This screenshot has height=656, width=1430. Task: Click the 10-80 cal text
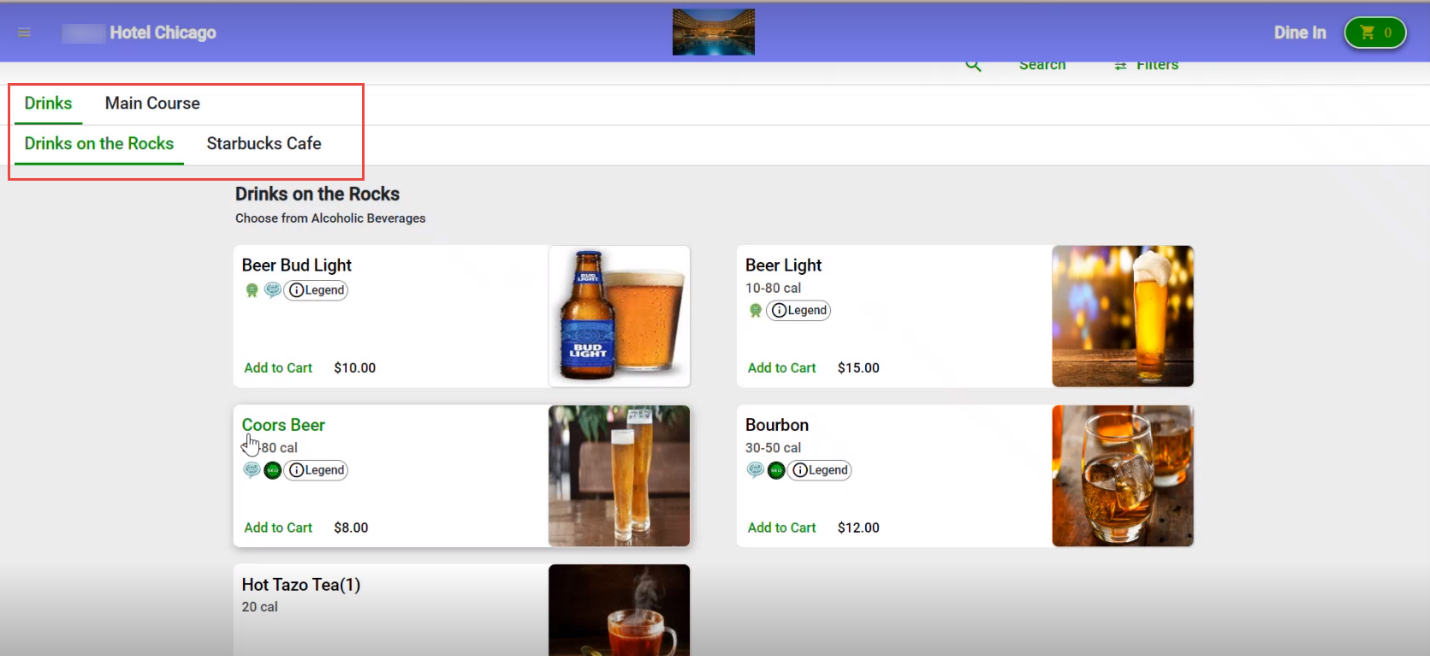[773, 288]
